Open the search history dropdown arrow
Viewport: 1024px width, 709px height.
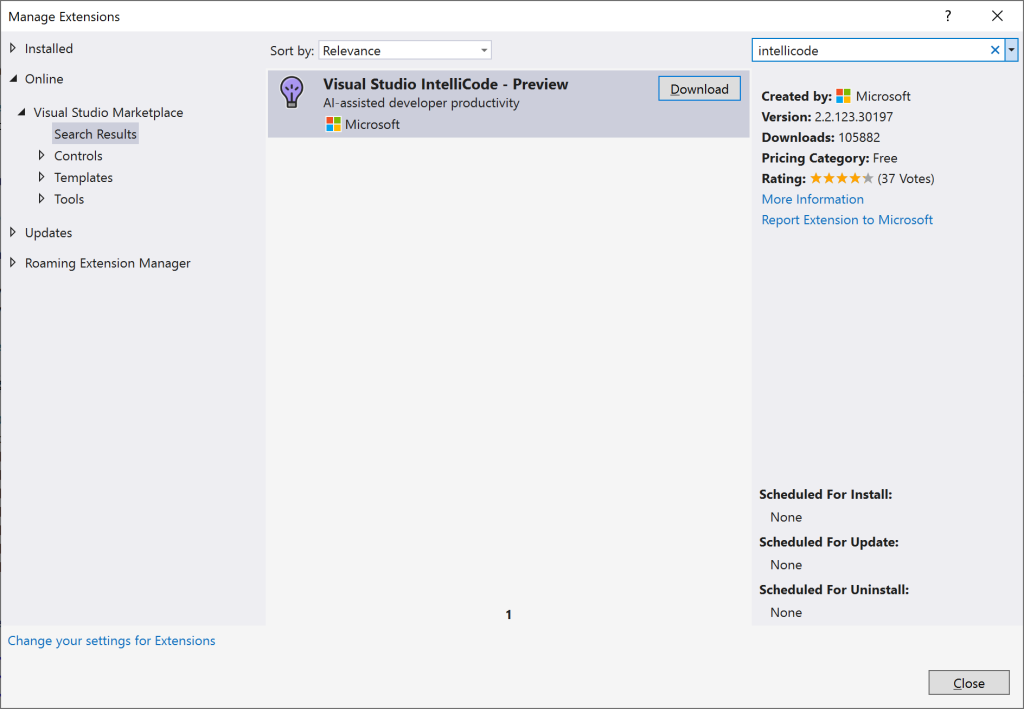tap(1011, 49)
